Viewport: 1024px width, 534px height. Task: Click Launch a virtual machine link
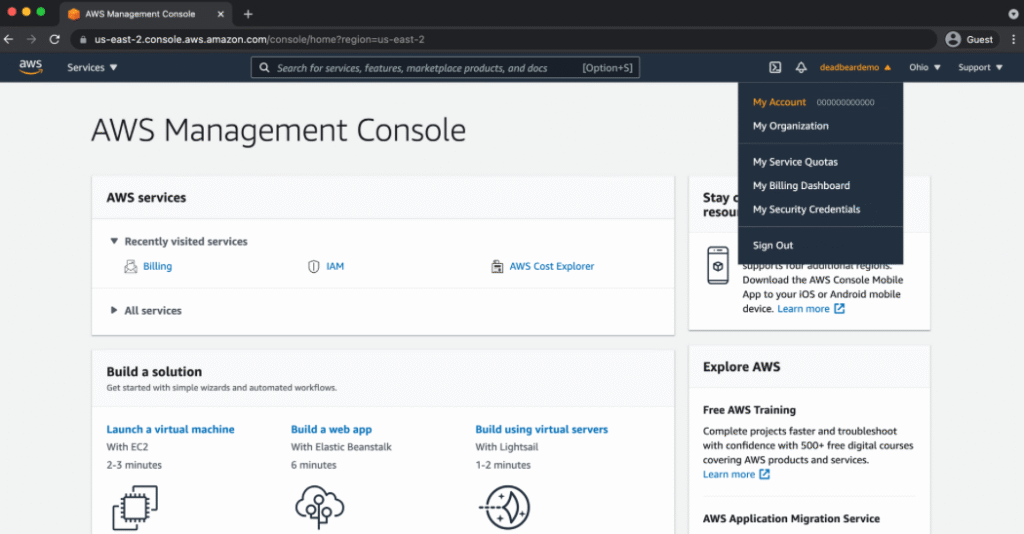(x=170, y=429)
